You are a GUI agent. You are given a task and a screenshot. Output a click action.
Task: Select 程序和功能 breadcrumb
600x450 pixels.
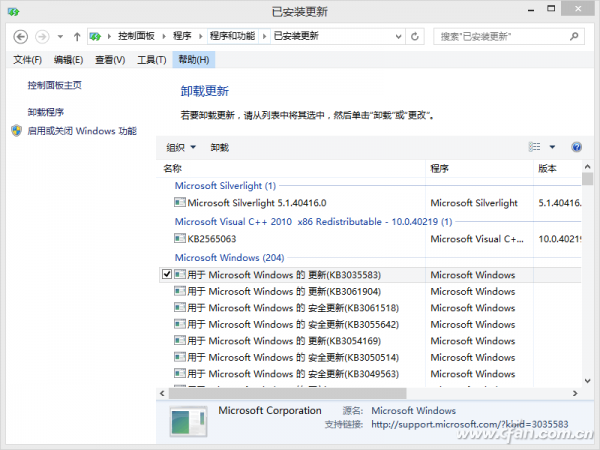[232, 36]
